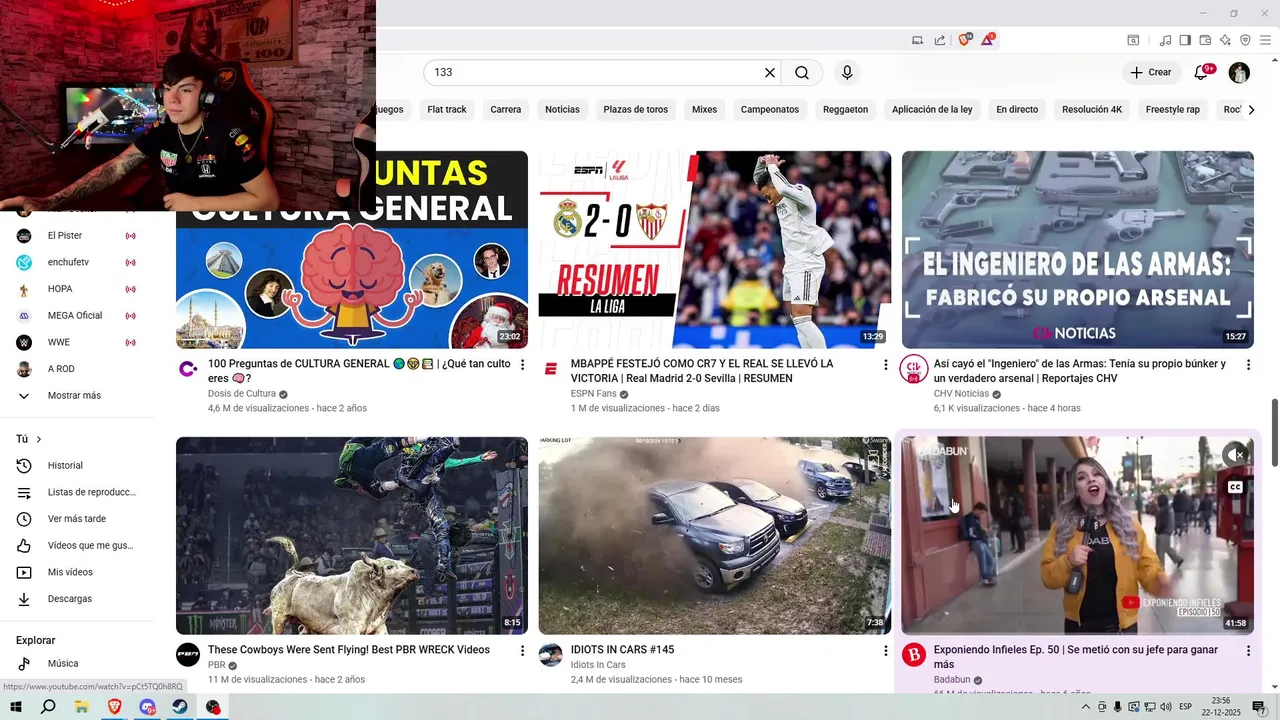Select Flat track filter chip
Image resolution: width=1280 pixels, height=720 pixels.
click(x=447, y=110)
